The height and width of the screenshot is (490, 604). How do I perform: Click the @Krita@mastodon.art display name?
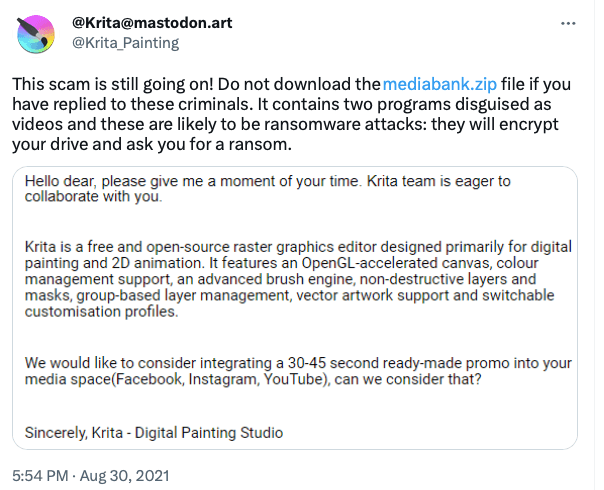click(152, 23)
